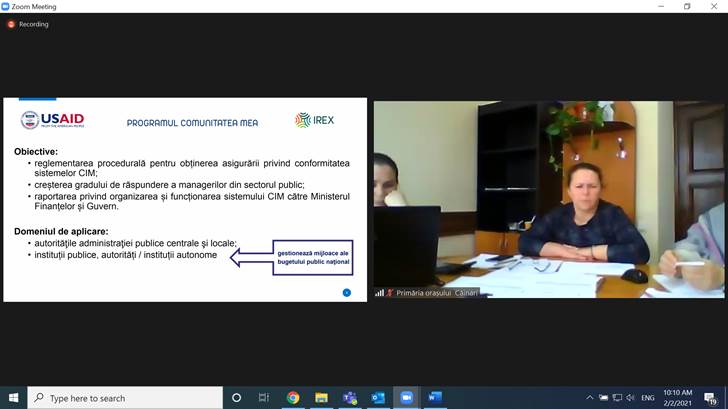Open the ENG language selector
This screenshot has height=409, width=728.
[650, 397]
